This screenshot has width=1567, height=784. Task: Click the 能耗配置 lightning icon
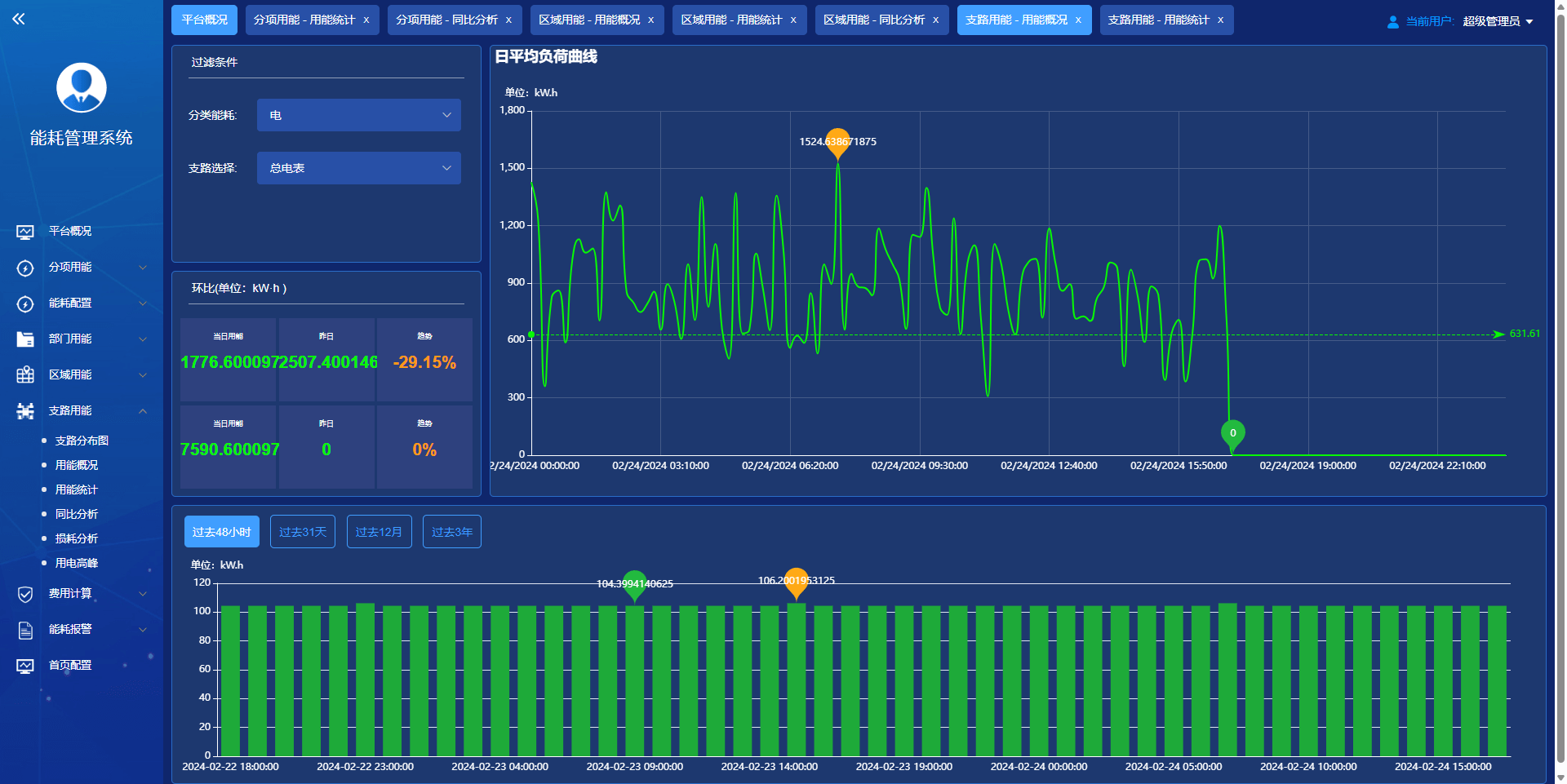tap(25, 303)
